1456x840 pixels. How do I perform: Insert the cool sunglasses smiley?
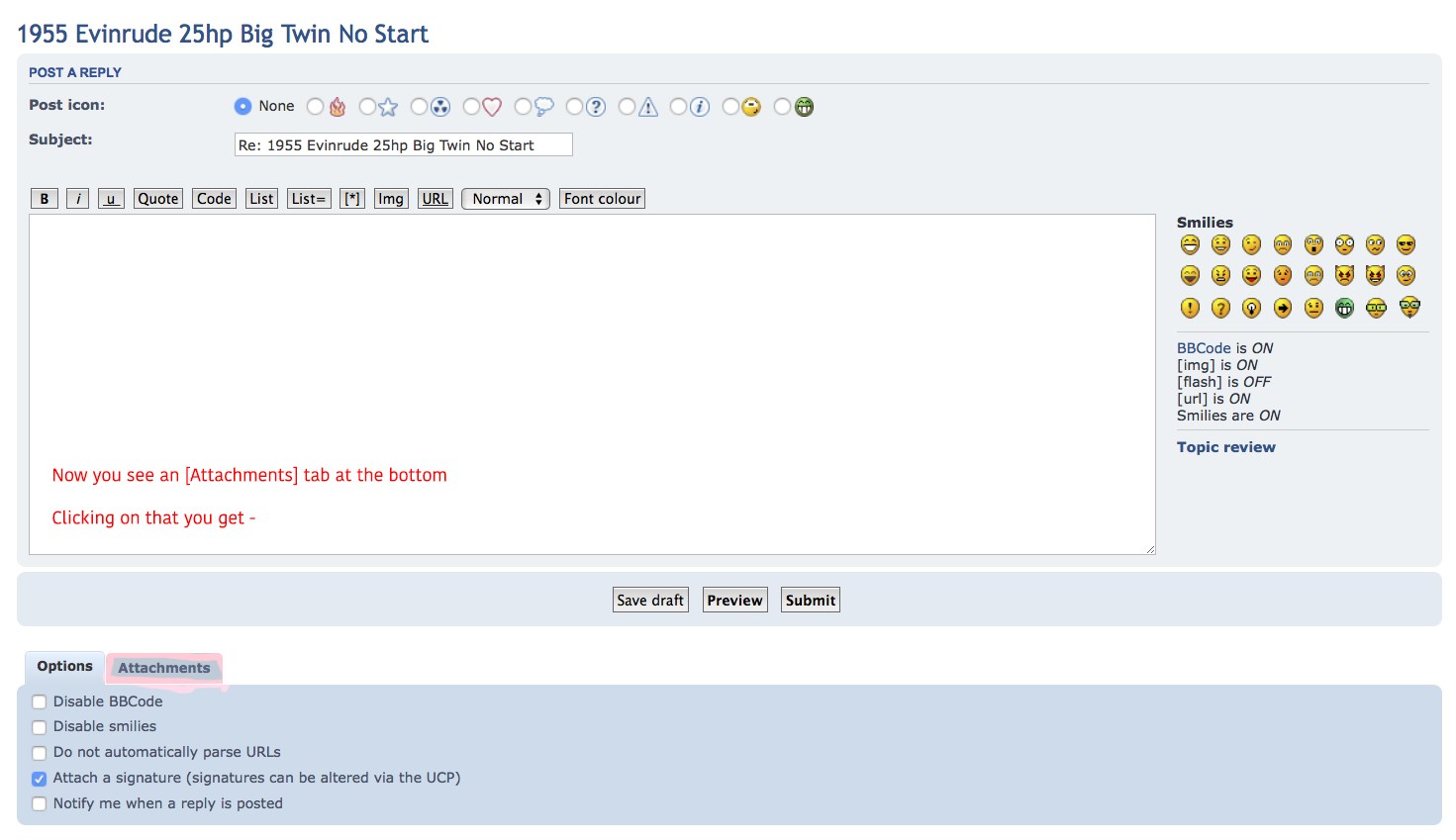(x=1406, y=244)
